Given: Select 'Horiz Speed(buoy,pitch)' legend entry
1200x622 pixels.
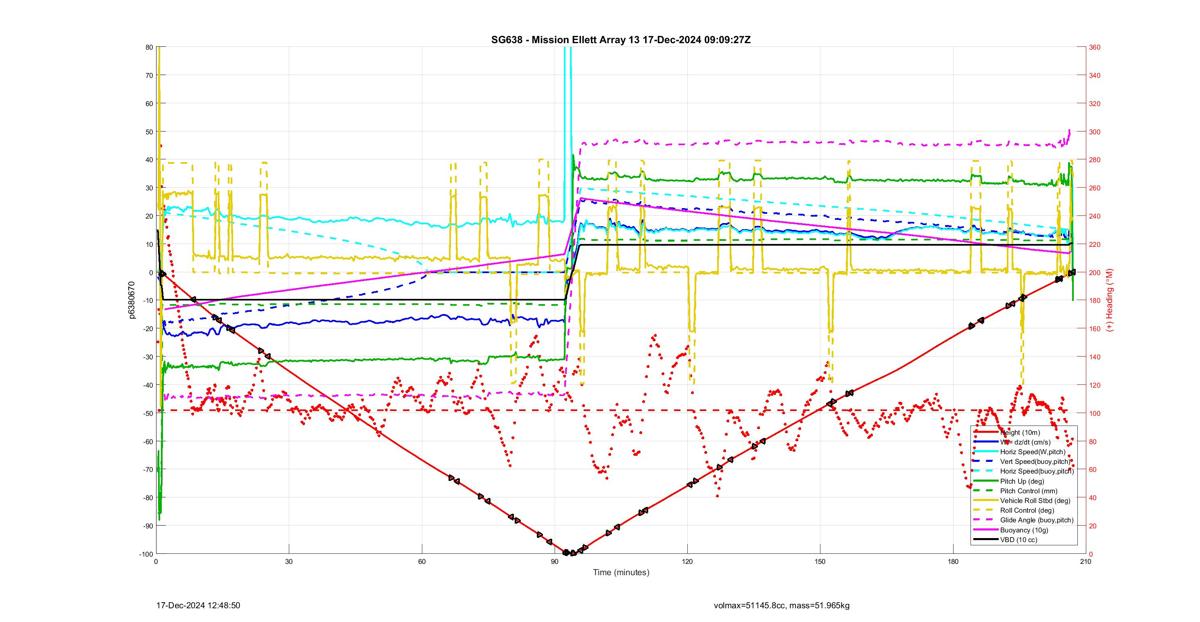Looking at the screenshot, I should pos(1037,469).
